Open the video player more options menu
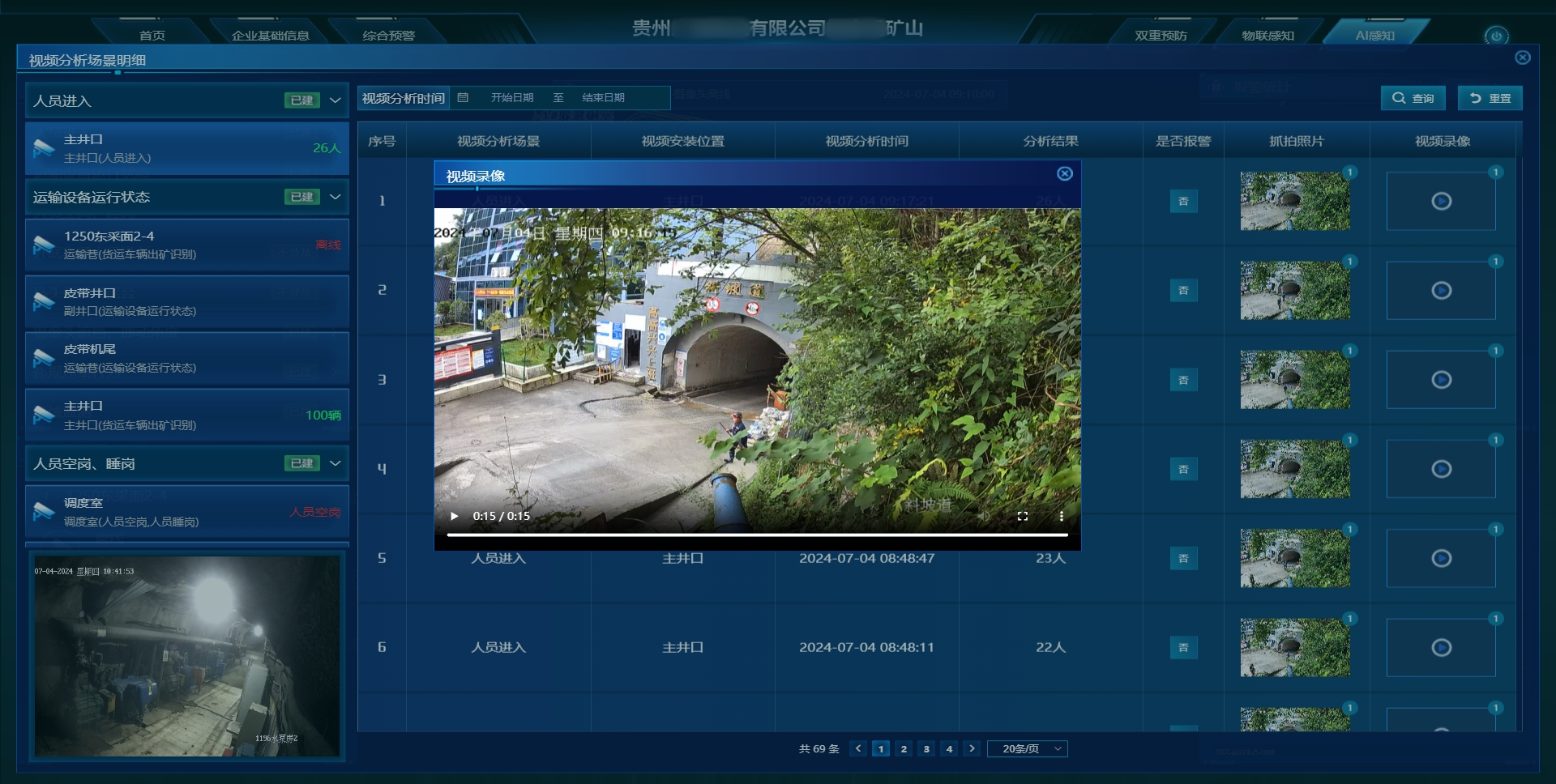 (x=1062, y=516)
